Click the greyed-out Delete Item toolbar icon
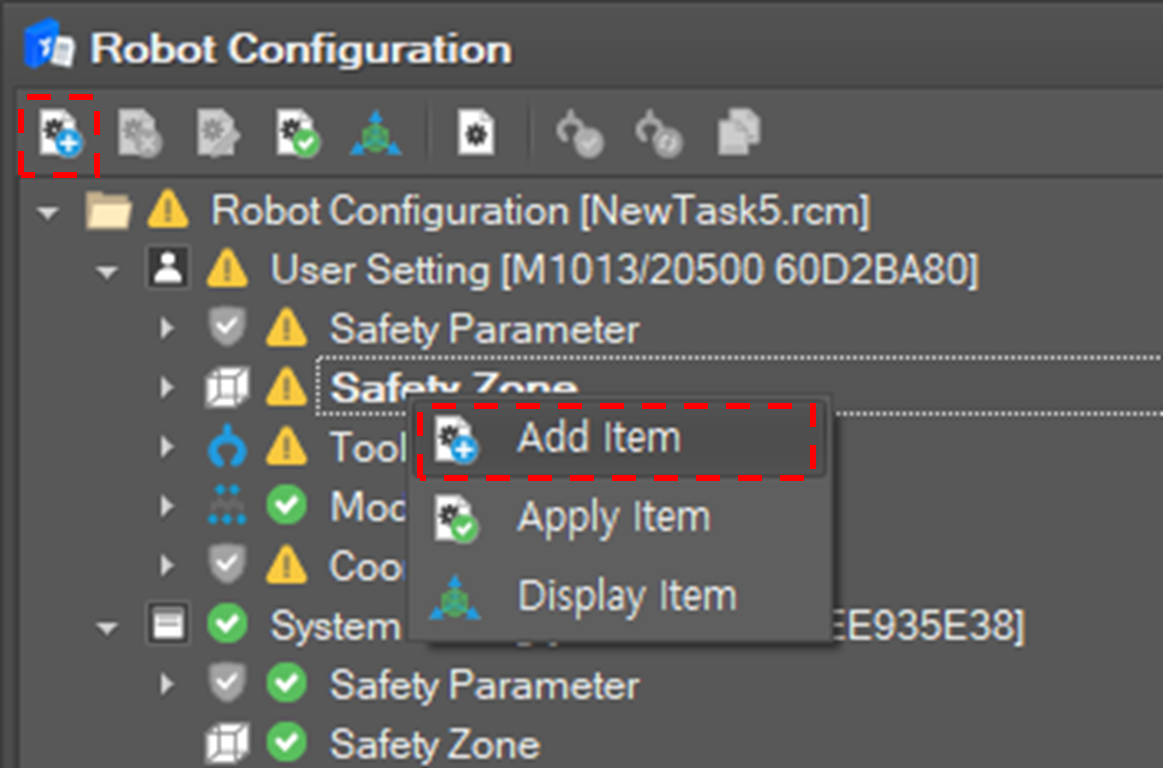 [x=138, y=134]
